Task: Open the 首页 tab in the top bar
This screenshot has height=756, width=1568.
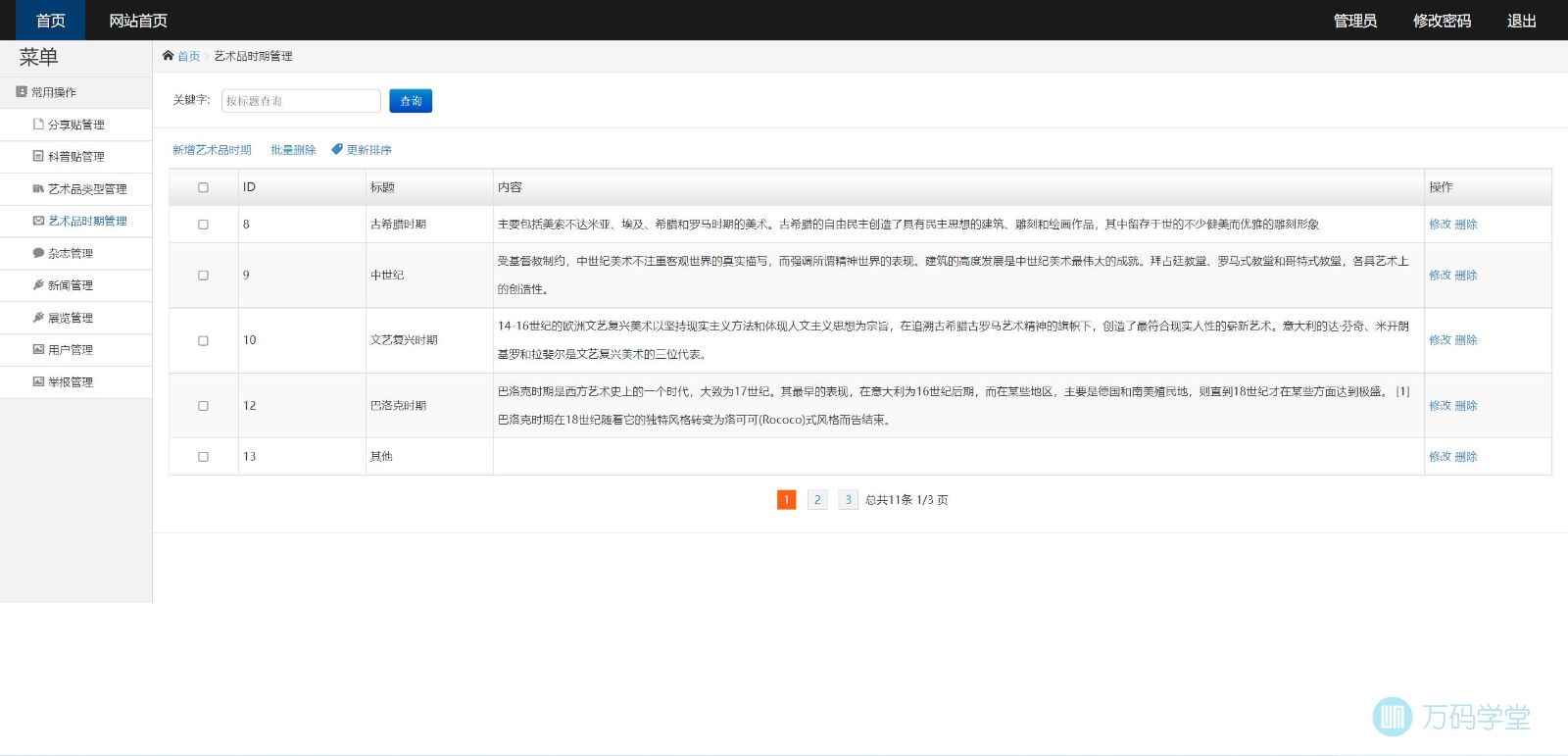Action: pos(51,21)
